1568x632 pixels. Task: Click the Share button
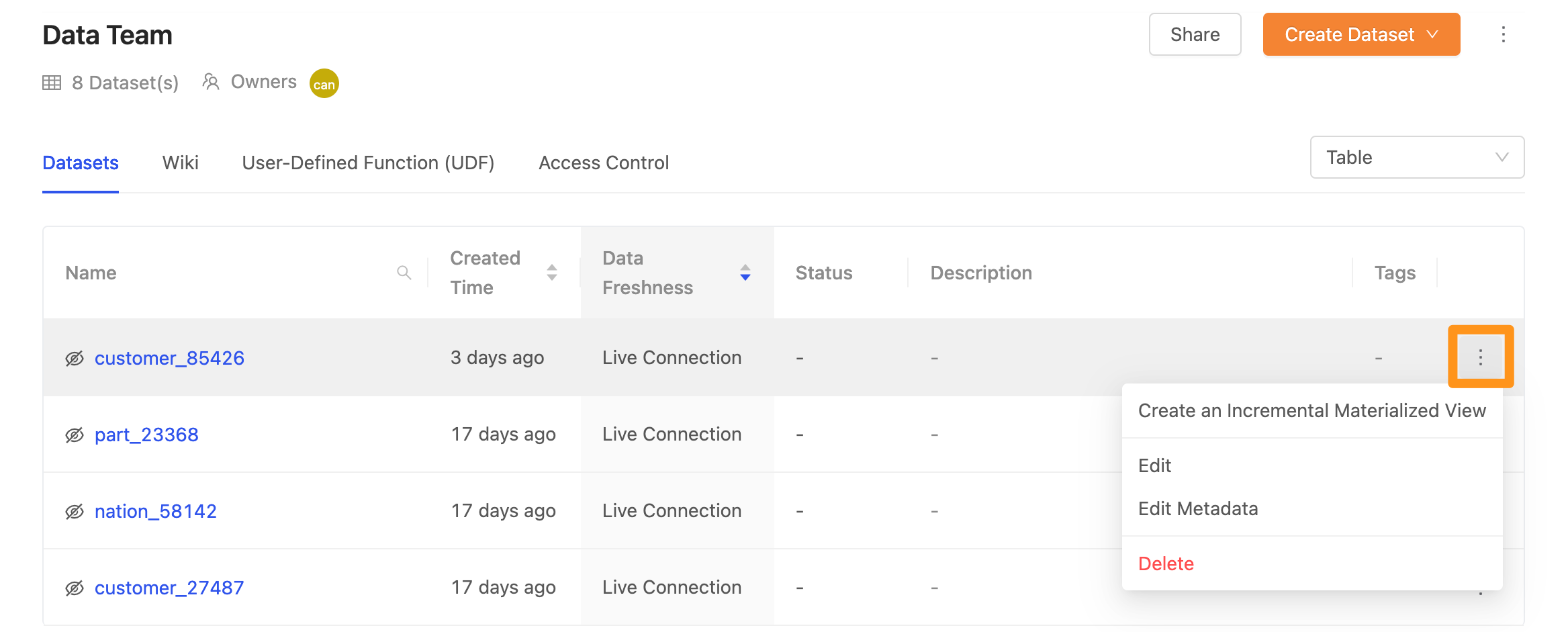coord(1195,34)
